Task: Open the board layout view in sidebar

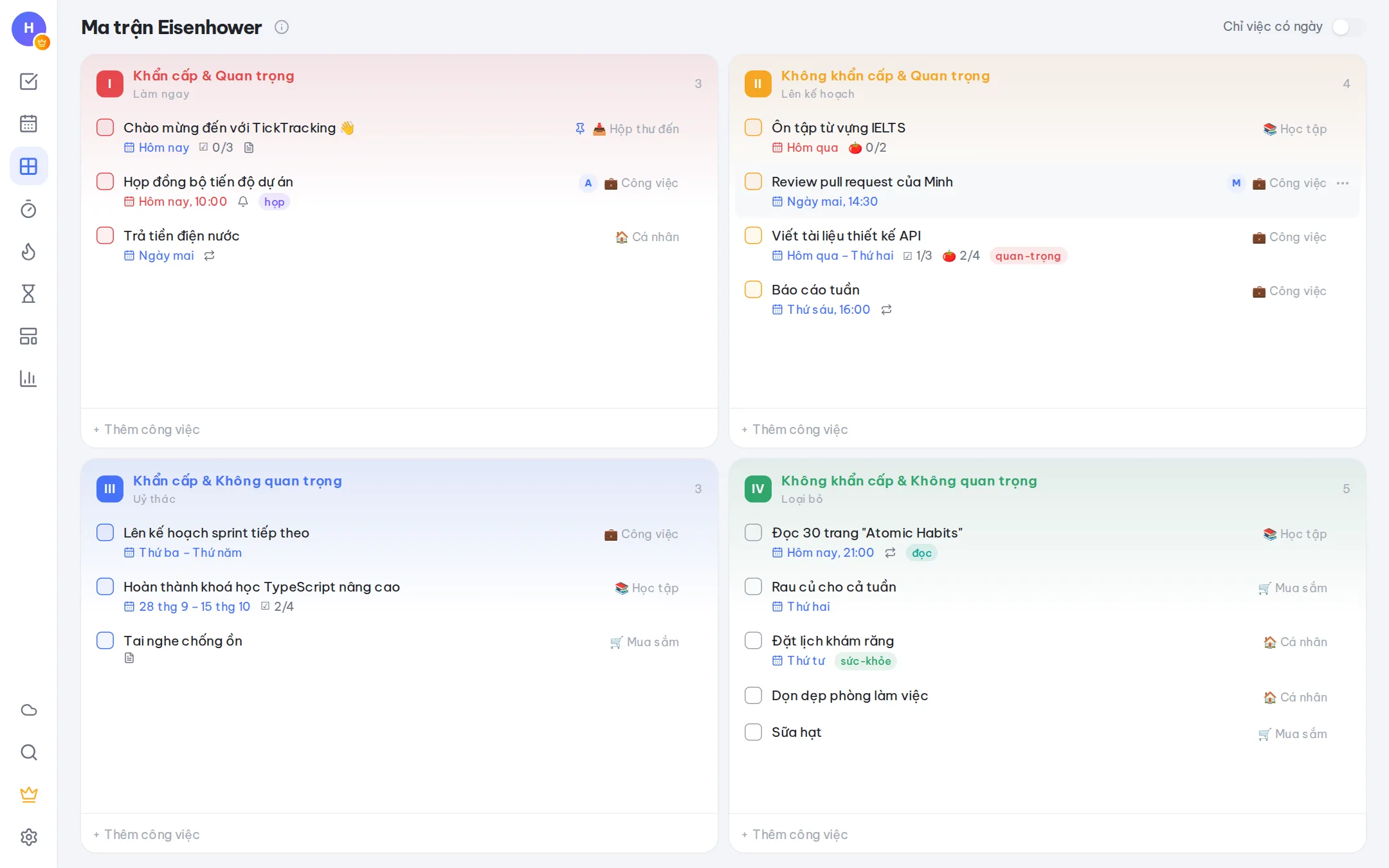Action: click(28, 336)
